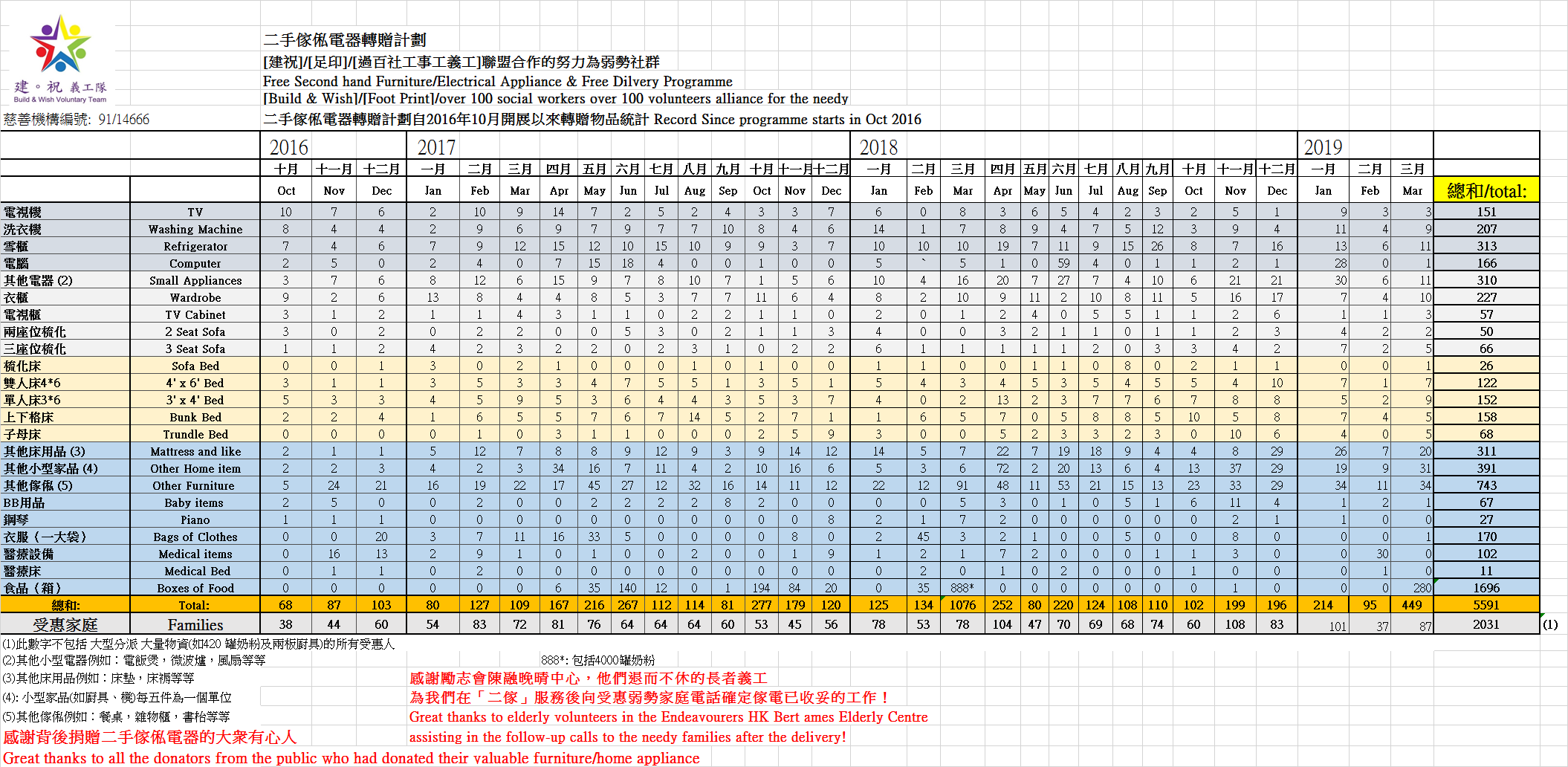Click the Sofa Bed row label
The width and height of the screenshot is (1568, 767).
pyautogui.click(x=195, y=366)
